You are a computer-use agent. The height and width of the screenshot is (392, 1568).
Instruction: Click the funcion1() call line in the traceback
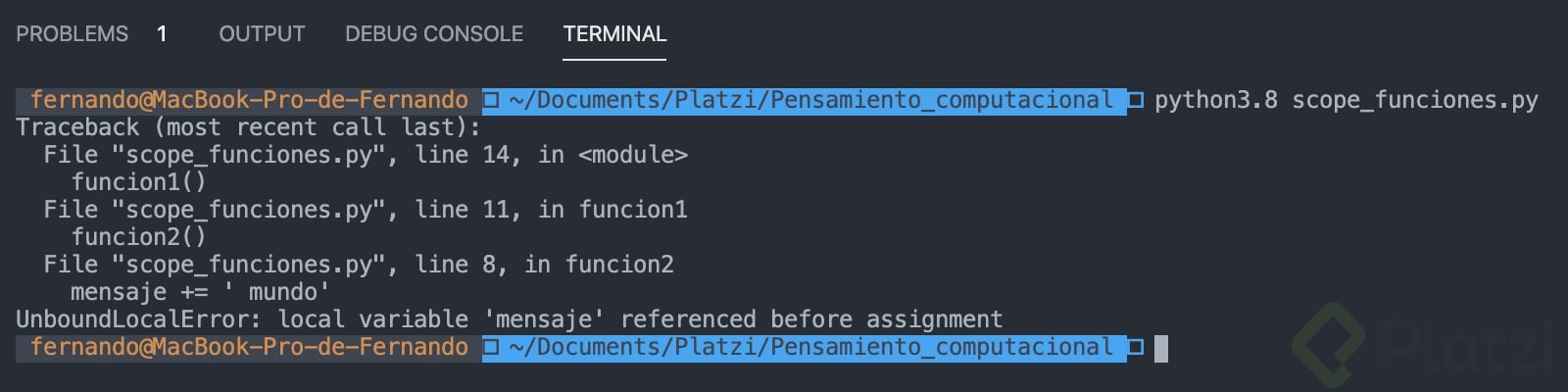(138, 182)
